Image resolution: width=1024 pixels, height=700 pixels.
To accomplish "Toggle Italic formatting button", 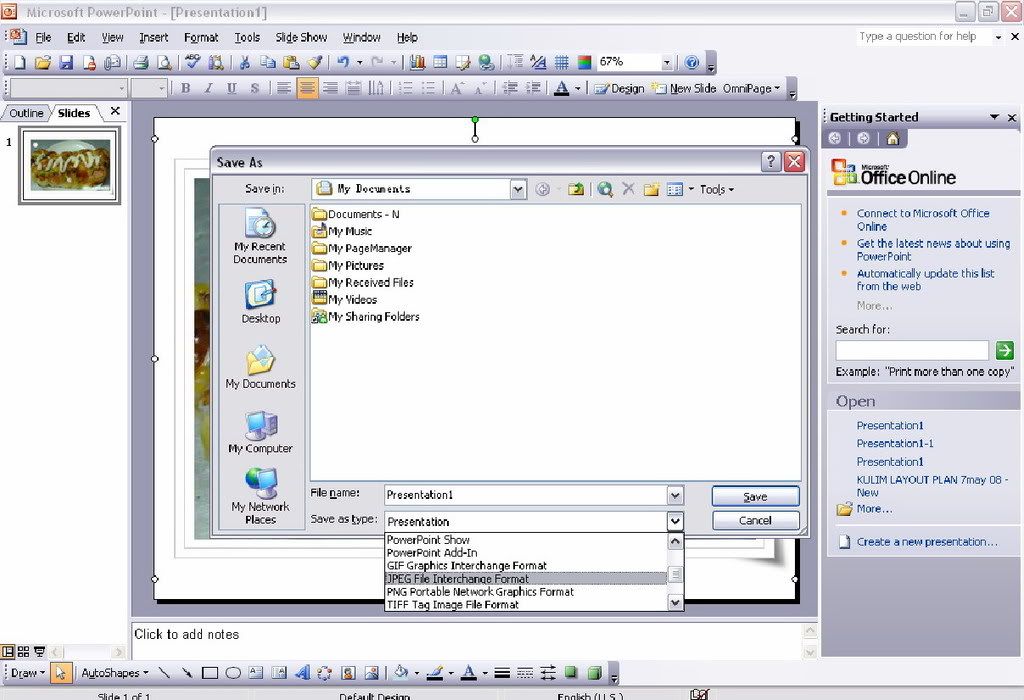I will [x=208, y=88].
